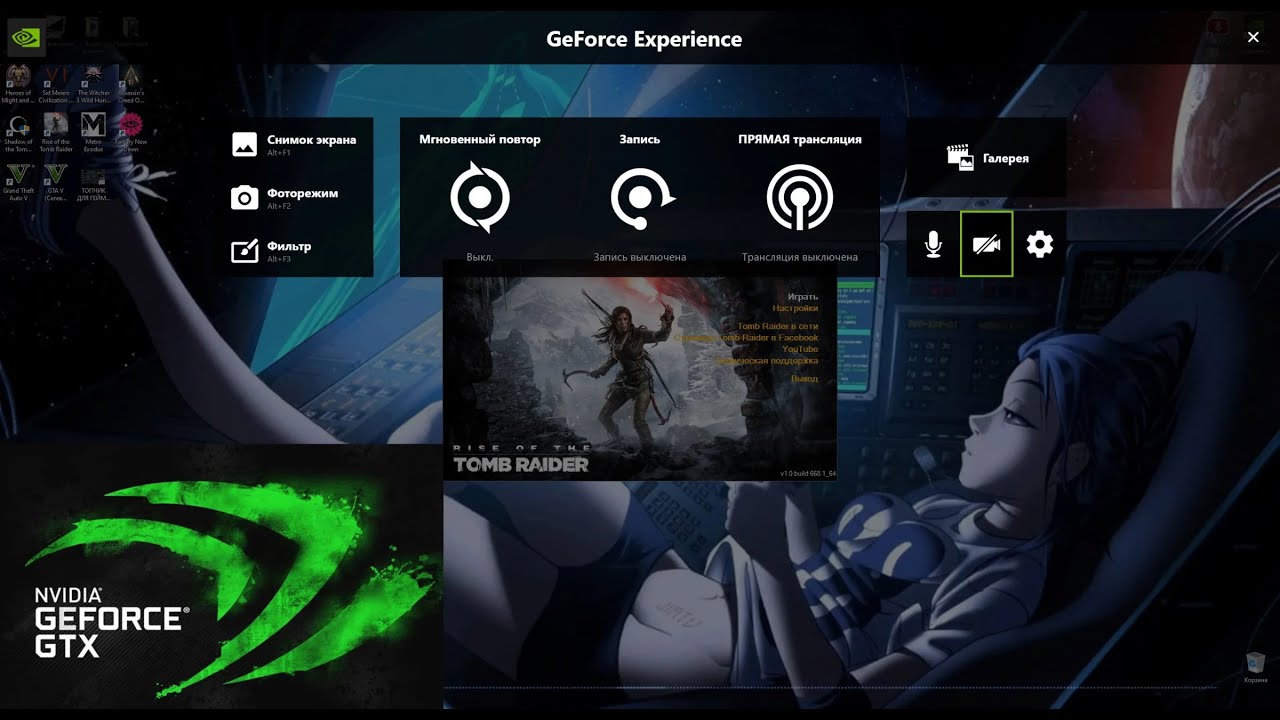Open Tomb Raider в Facebook page link
This screenshot has width=1280, height=720.
tap(747, 338)
